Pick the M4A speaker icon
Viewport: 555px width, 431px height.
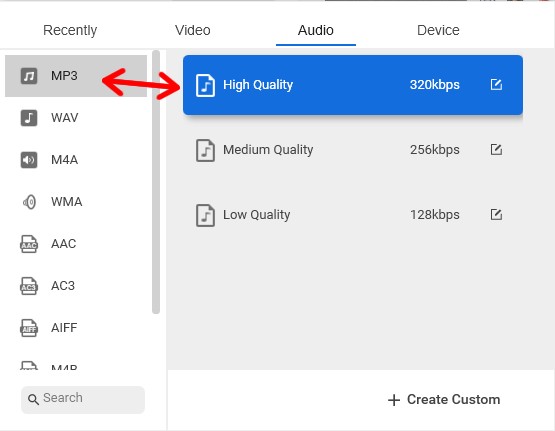[29, 160]
